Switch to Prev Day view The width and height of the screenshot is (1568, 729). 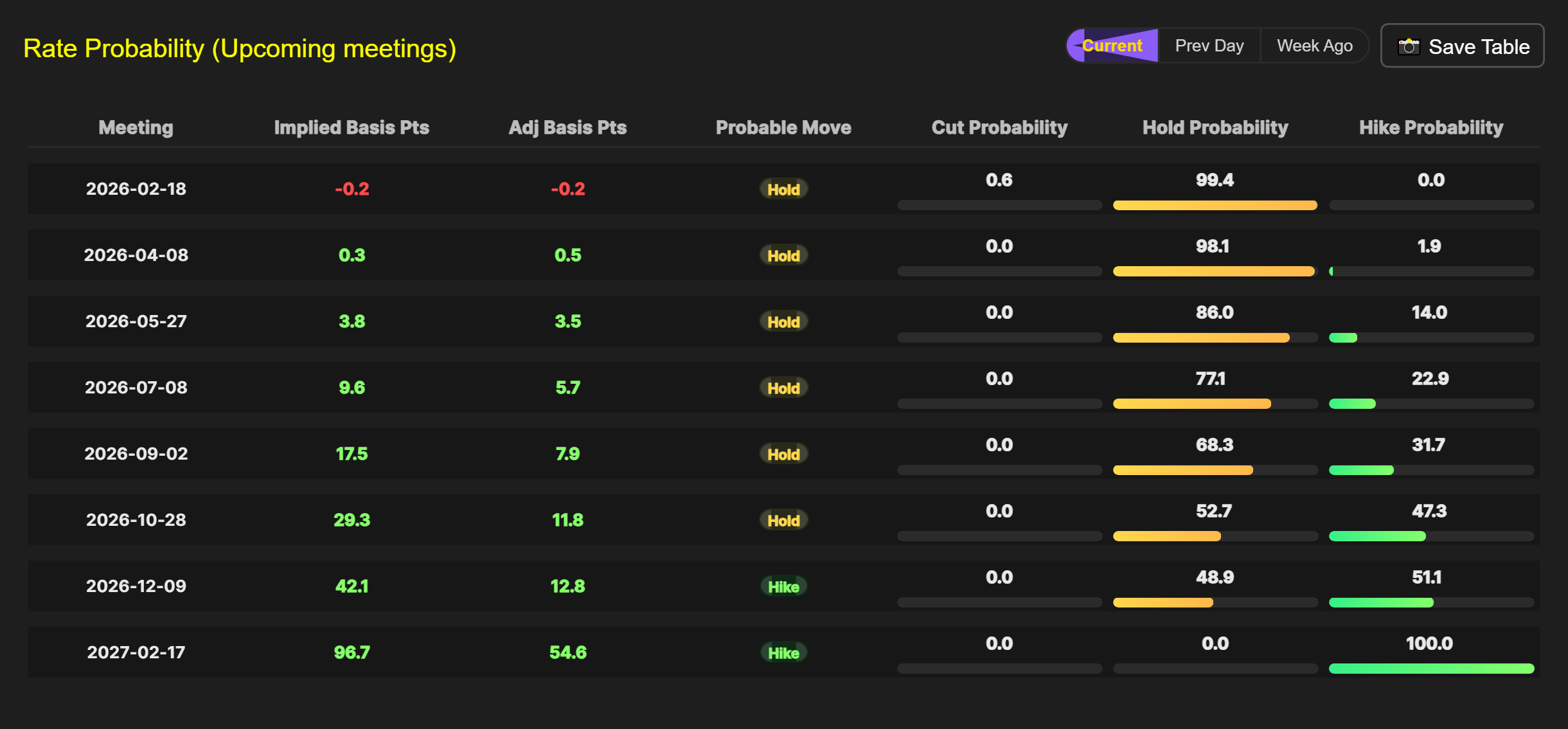point(1209,46)
